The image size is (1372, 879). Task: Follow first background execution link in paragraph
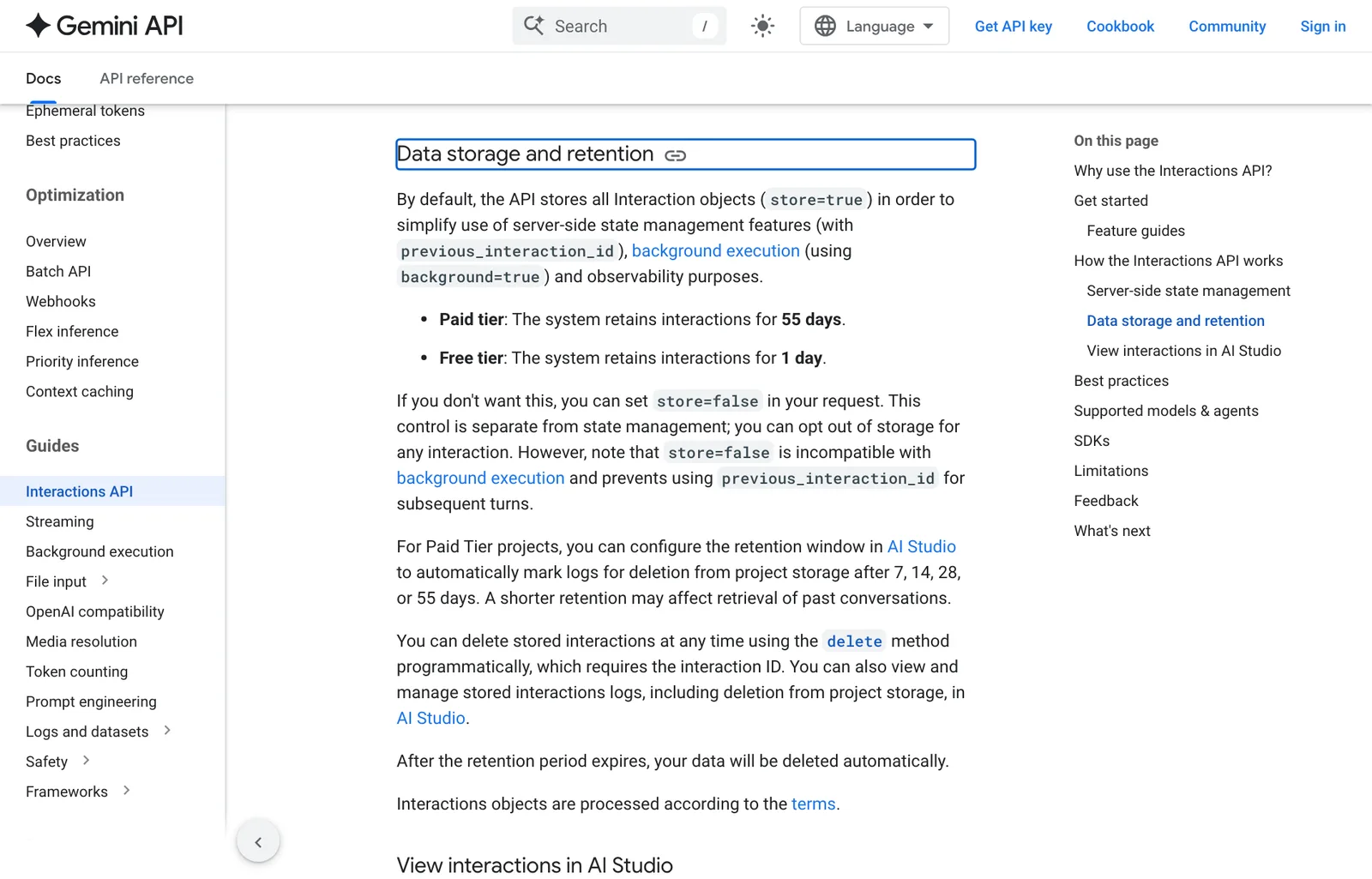(715, 250)
